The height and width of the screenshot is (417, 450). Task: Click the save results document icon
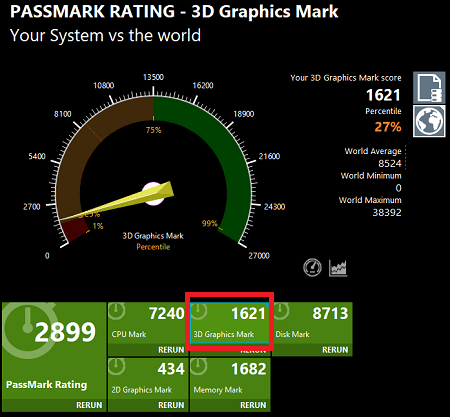[x=429, y=87]
